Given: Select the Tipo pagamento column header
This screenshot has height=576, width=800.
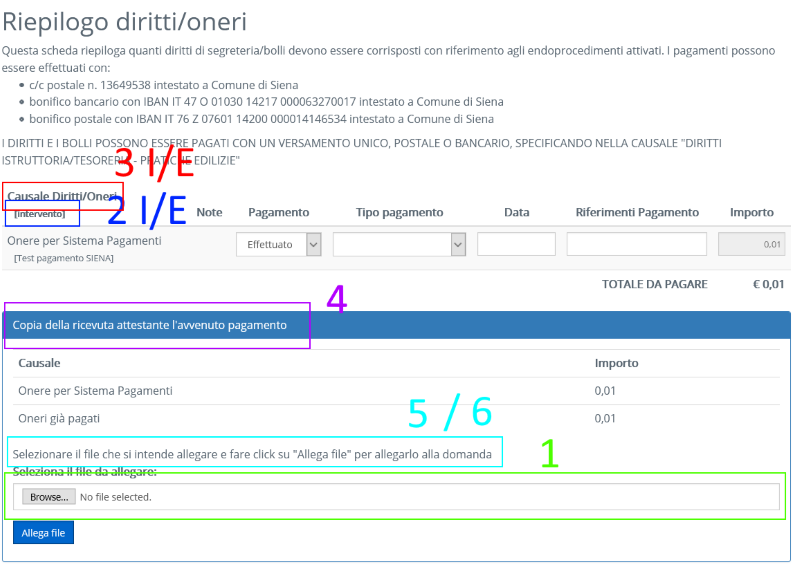Looking at the screenshot, I should tap(399, 212).
